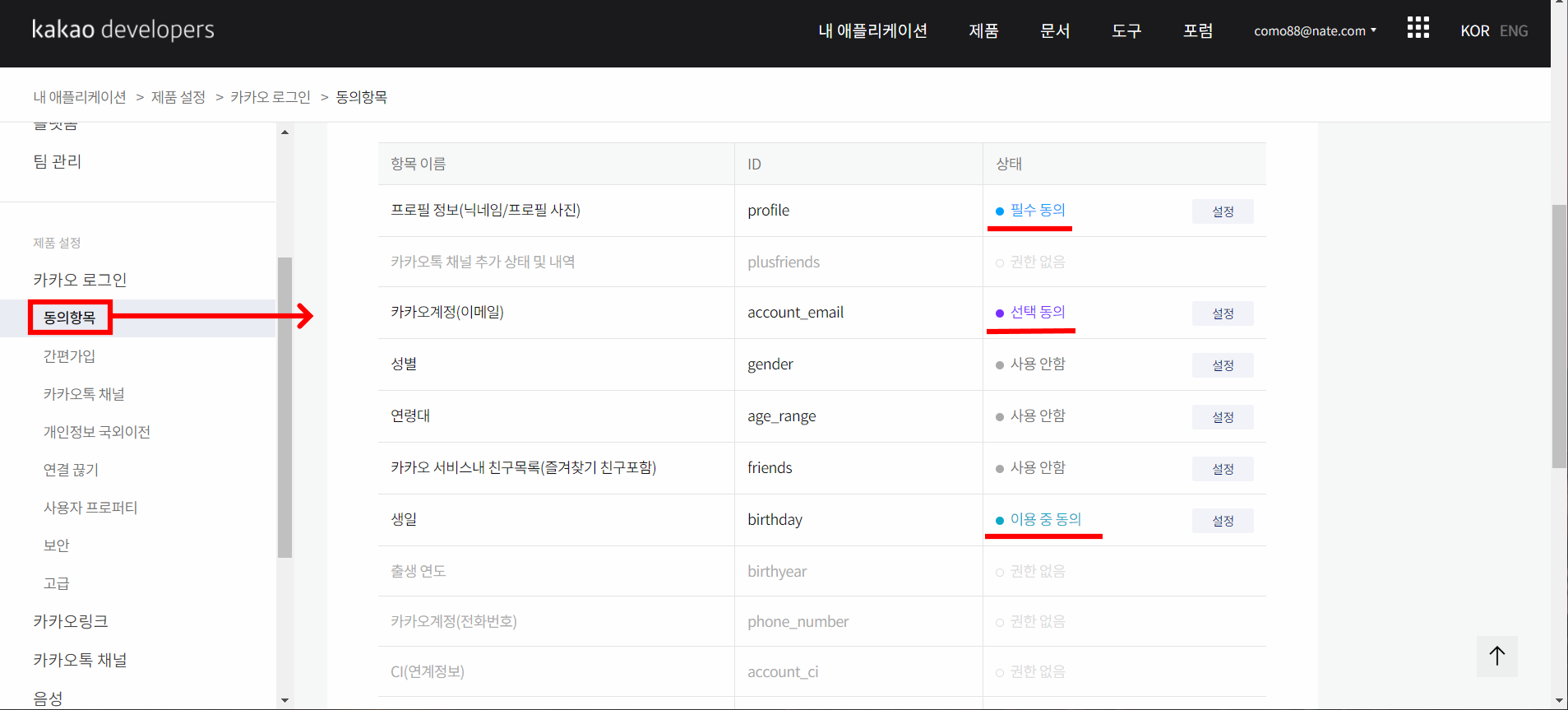Click the 선택 동의 status text
The height and width of the screenshot is (710, 1568).
(x=1038, y=312)
